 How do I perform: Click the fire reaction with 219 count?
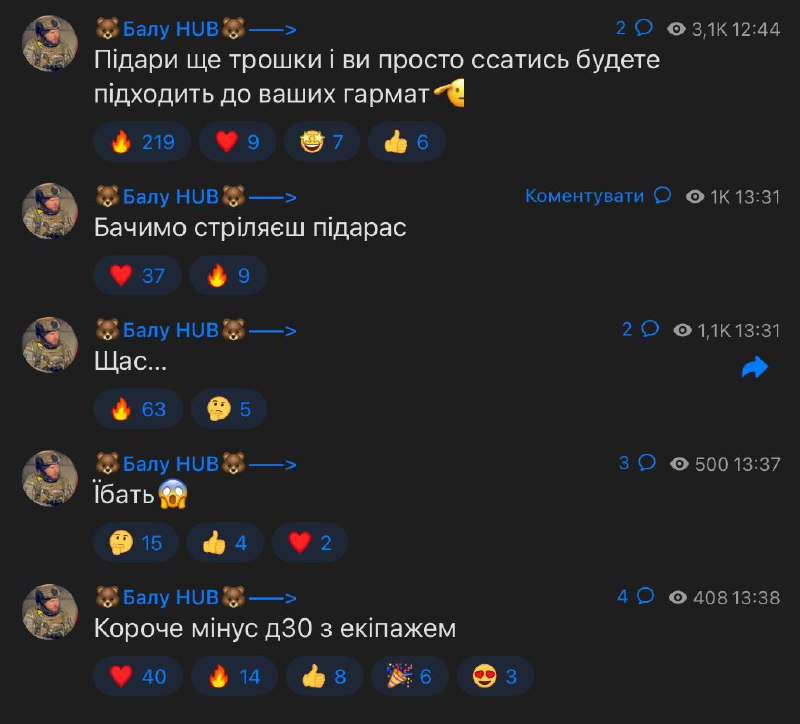[142, 142]
